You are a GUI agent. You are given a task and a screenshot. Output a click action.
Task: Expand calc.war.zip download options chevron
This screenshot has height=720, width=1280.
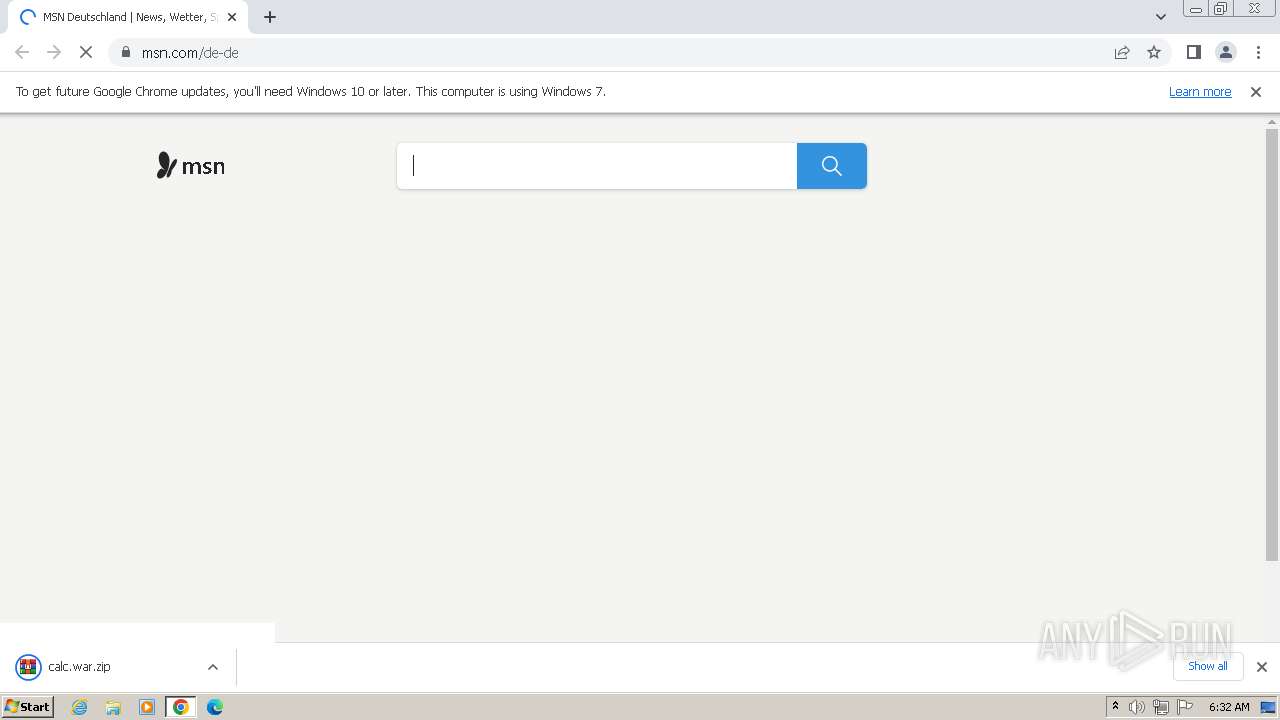tap(213, 667)
